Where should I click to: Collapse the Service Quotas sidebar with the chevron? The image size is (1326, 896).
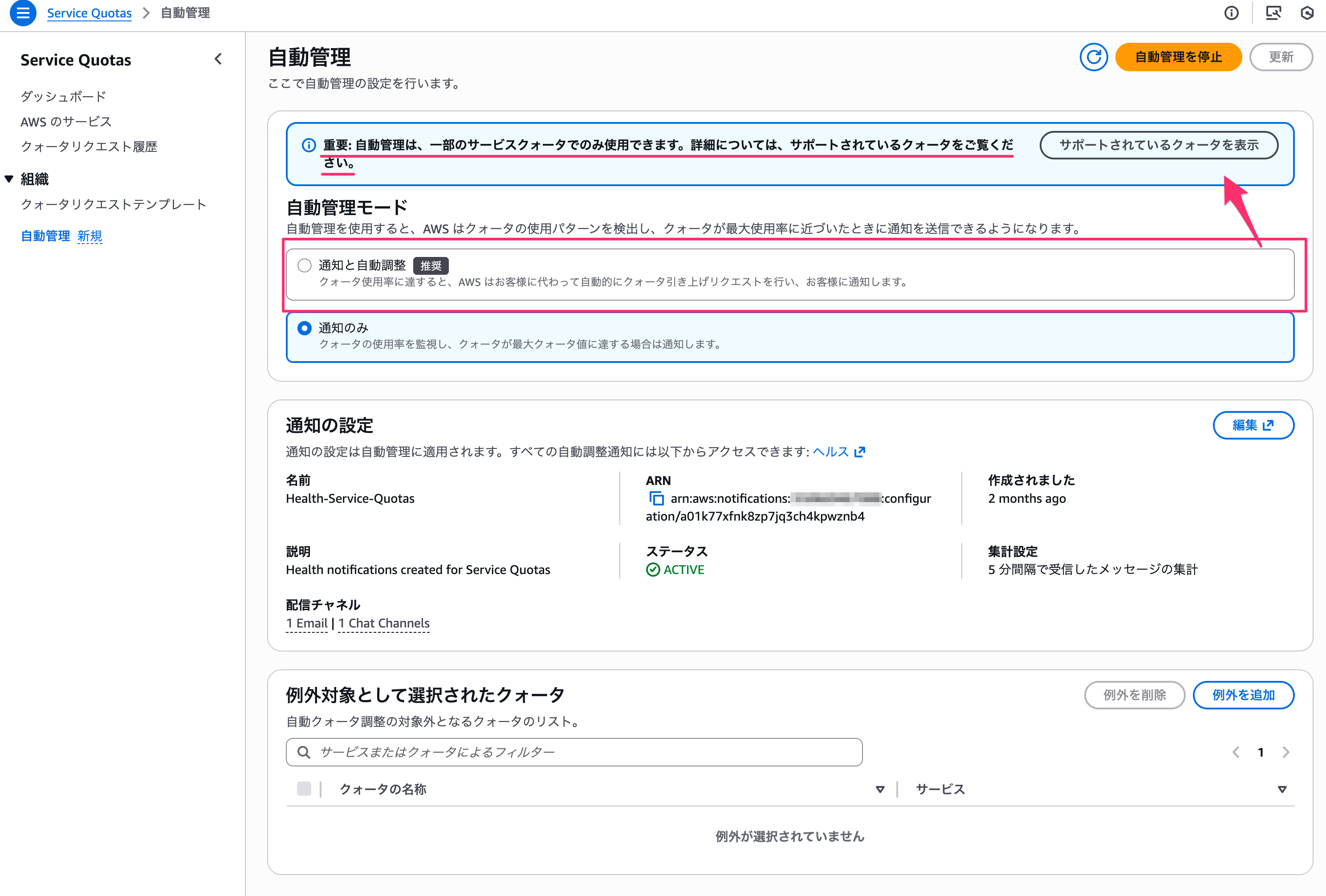(217, 59)
